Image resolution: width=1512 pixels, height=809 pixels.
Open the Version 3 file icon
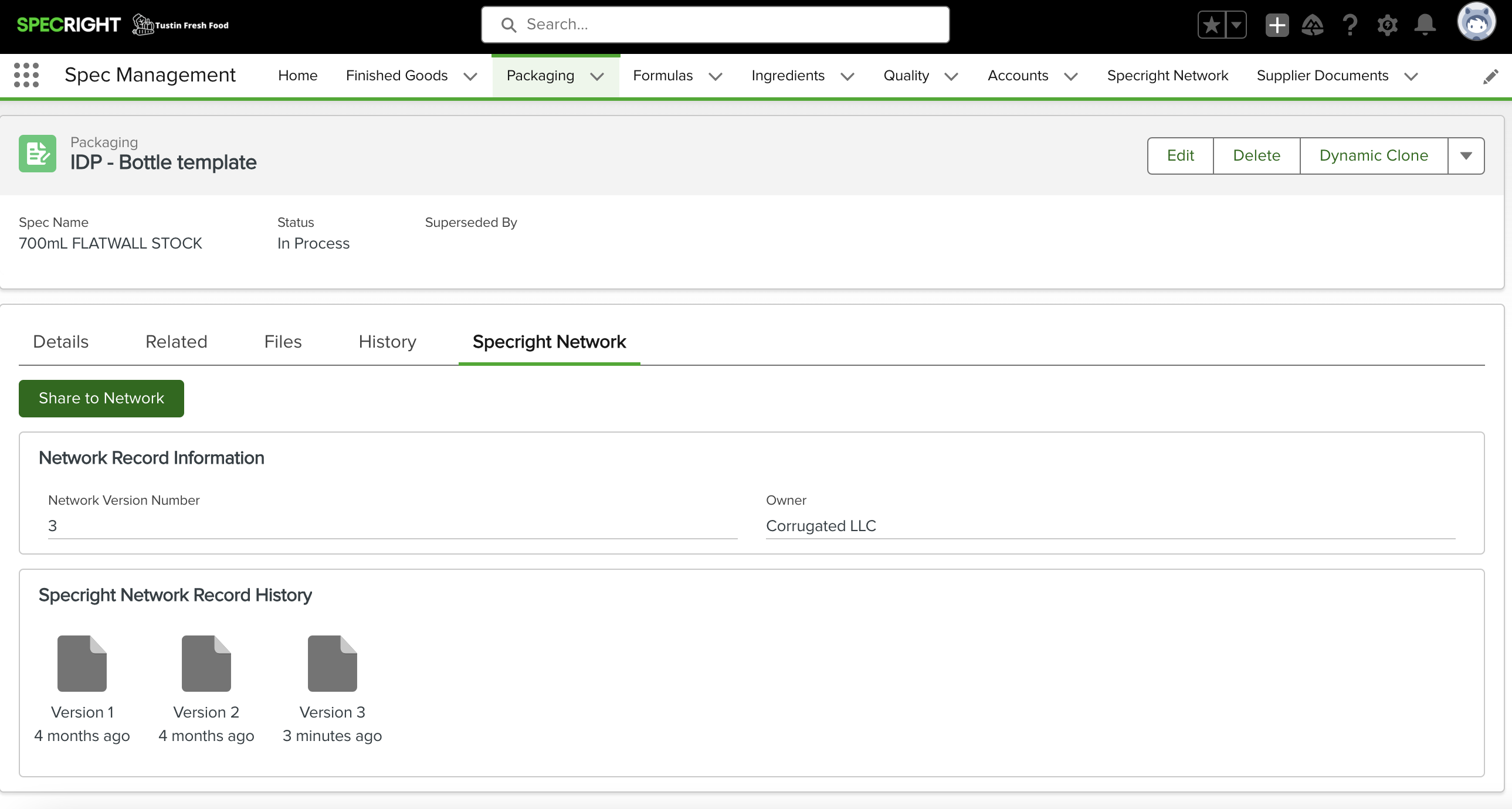click(332, 664)
